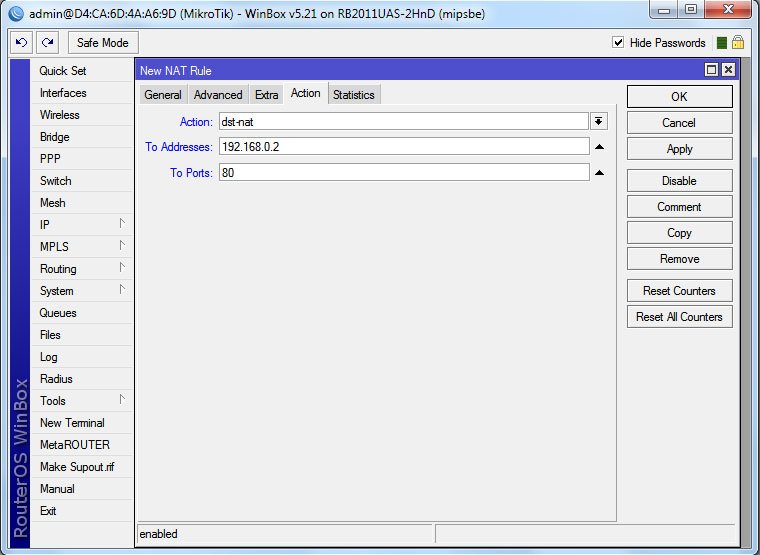This screenshot has width=760, height=555.
Task: Click the padlock icon in toolbar
Action: tap(738, 43)
